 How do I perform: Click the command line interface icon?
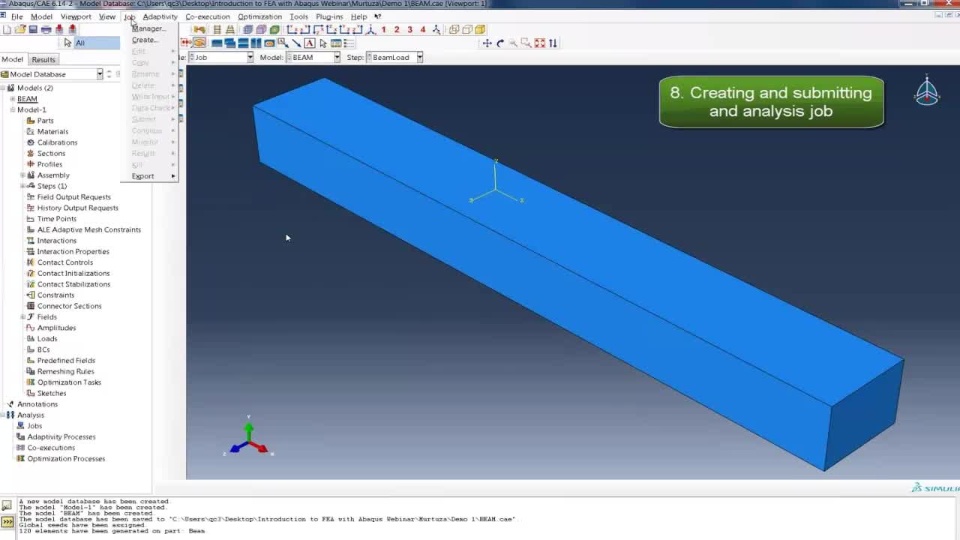(x=7, y=522)
